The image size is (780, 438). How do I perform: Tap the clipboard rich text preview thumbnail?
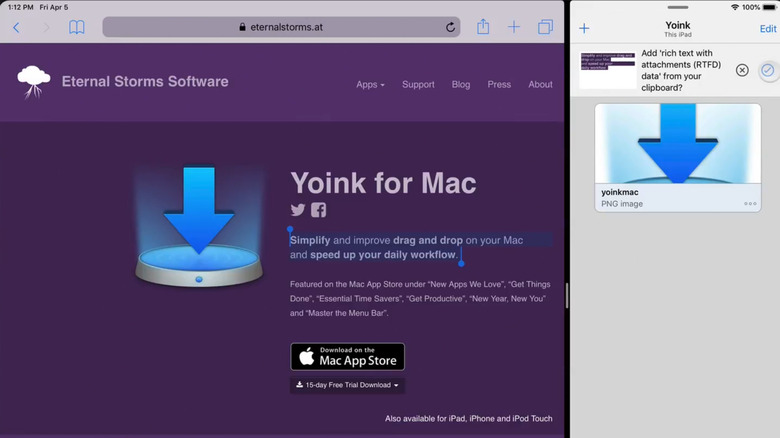point(607,70)
